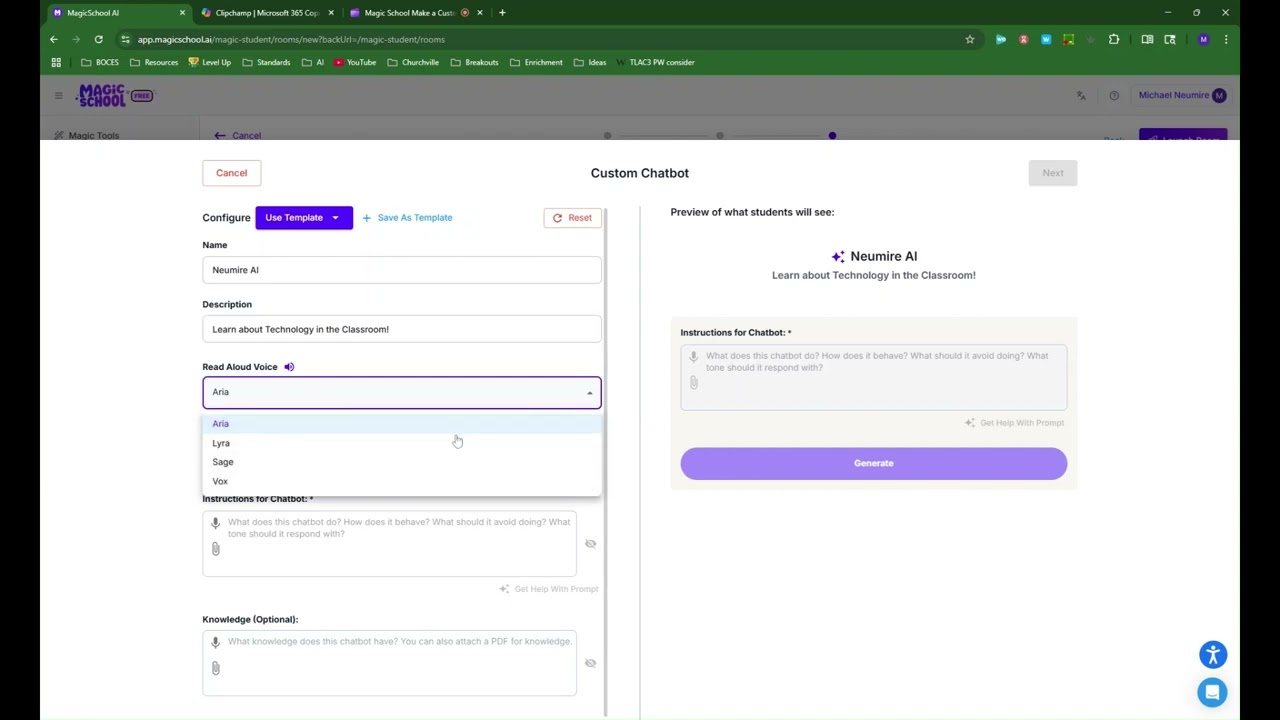
Task: Open the Level Up bookmarks folder
Action: [210, 62]
